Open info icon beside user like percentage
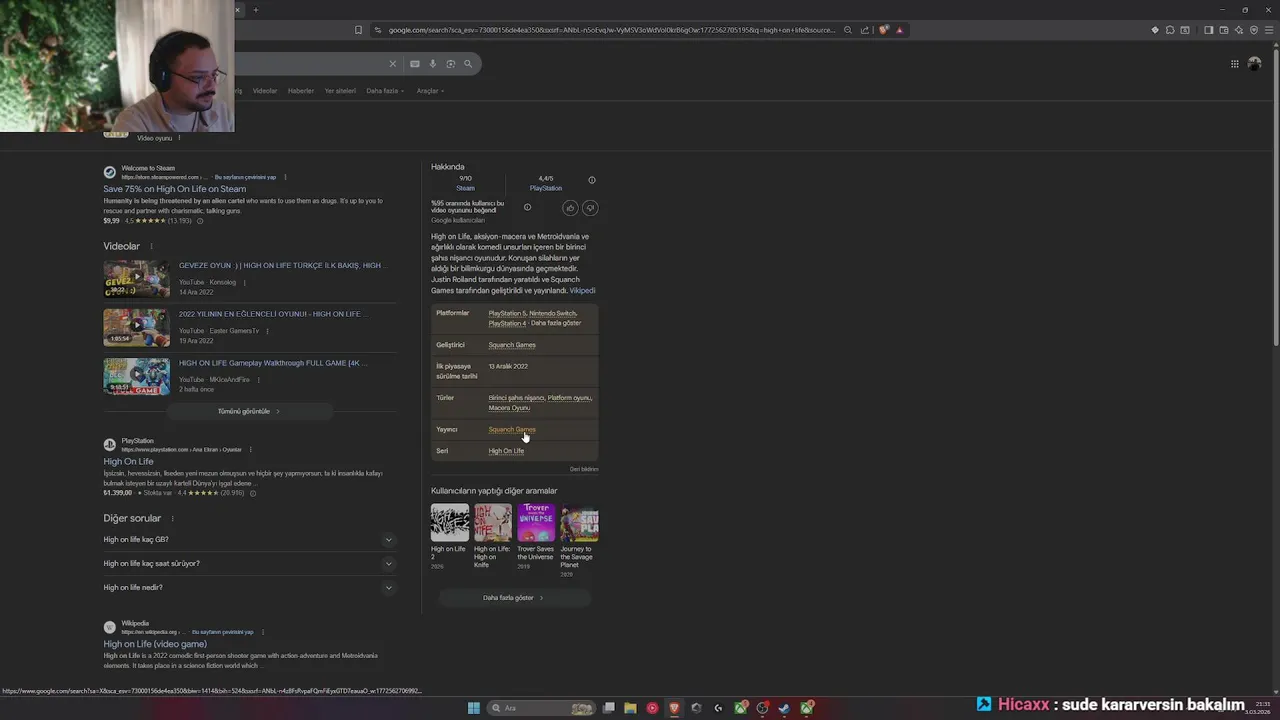This screenshot has width=1280, height=720. click(527, 207)
